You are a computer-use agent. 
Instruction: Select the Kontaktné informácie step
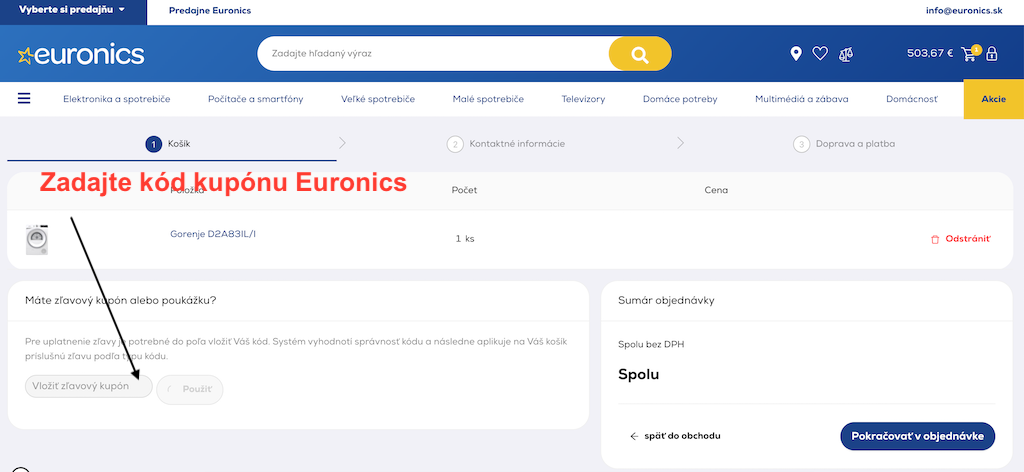(506, 144)
